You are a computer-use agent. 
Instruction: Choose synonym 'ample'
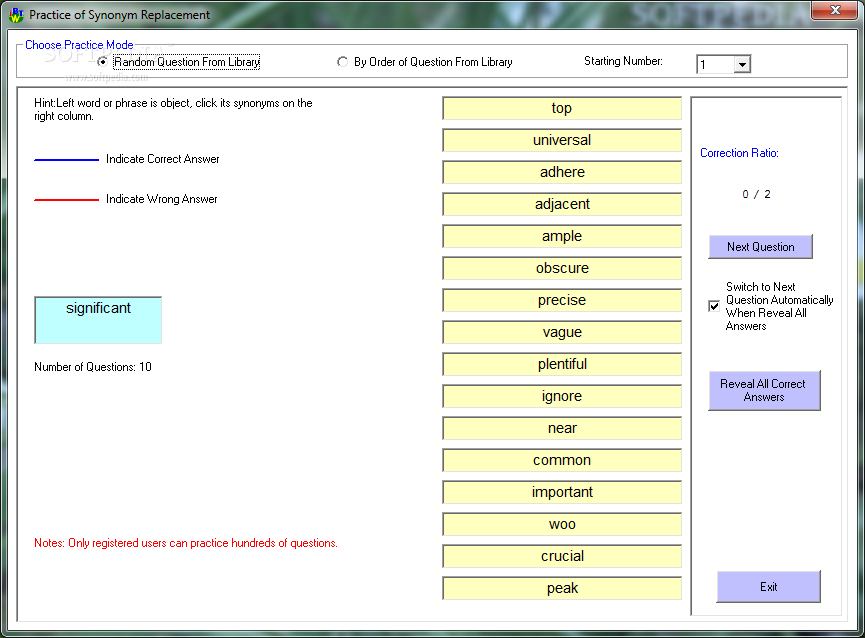(562, 237)
